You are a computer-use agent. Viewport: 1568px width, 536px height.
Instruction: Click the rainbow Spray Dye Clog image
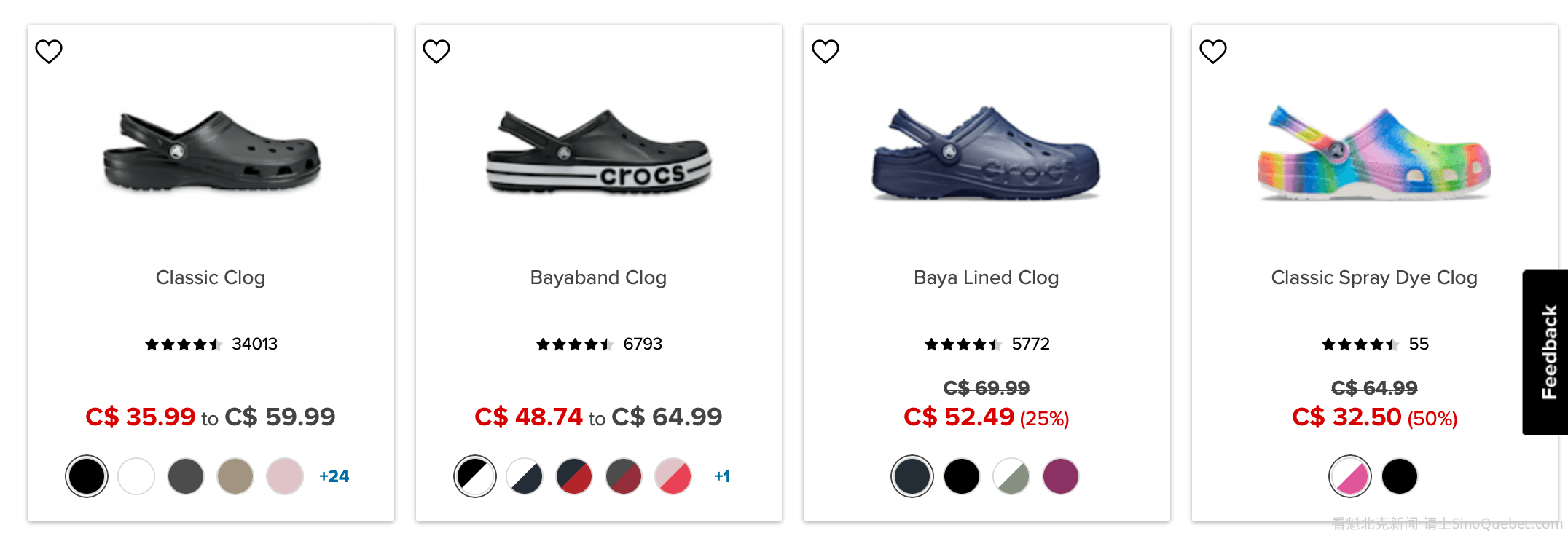[x=1374, y=153]
